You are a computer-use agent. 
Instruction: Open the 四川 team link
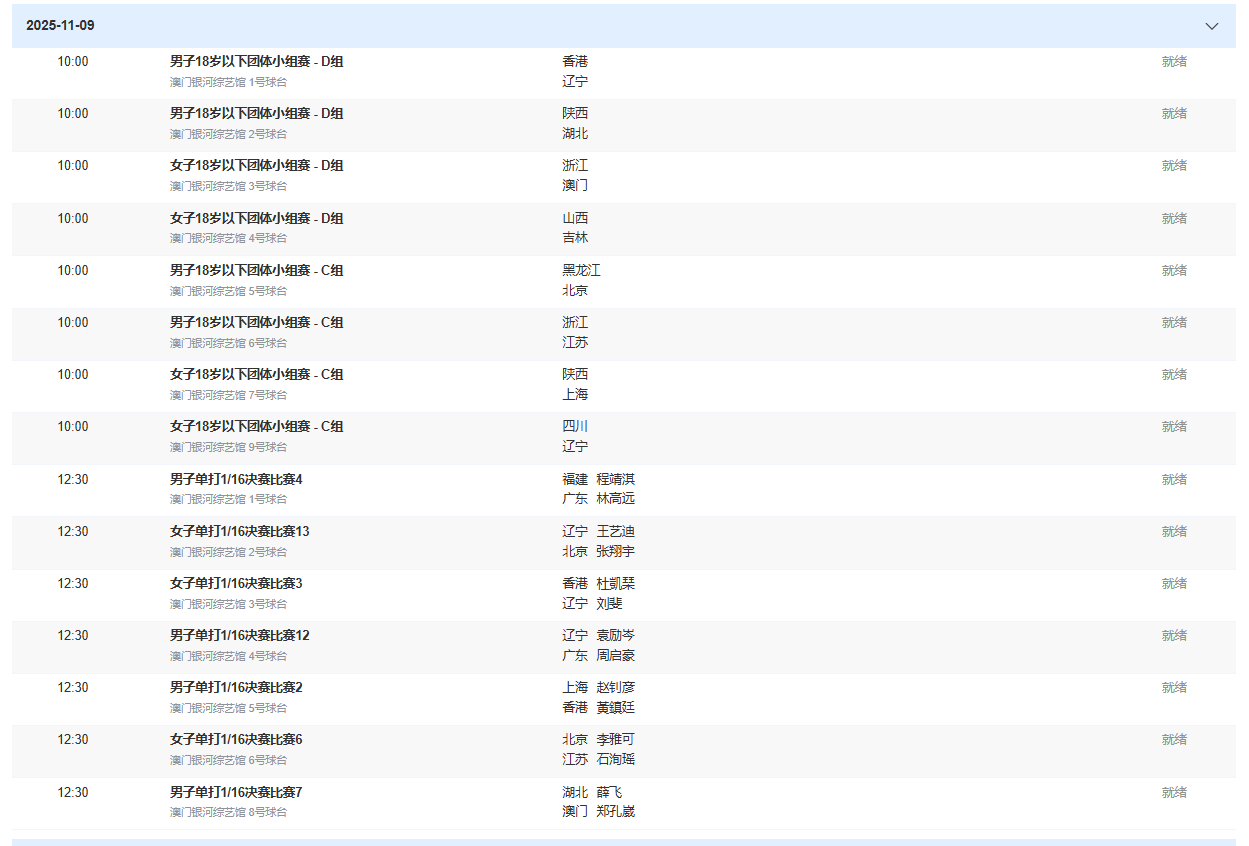tap(575, 427)
